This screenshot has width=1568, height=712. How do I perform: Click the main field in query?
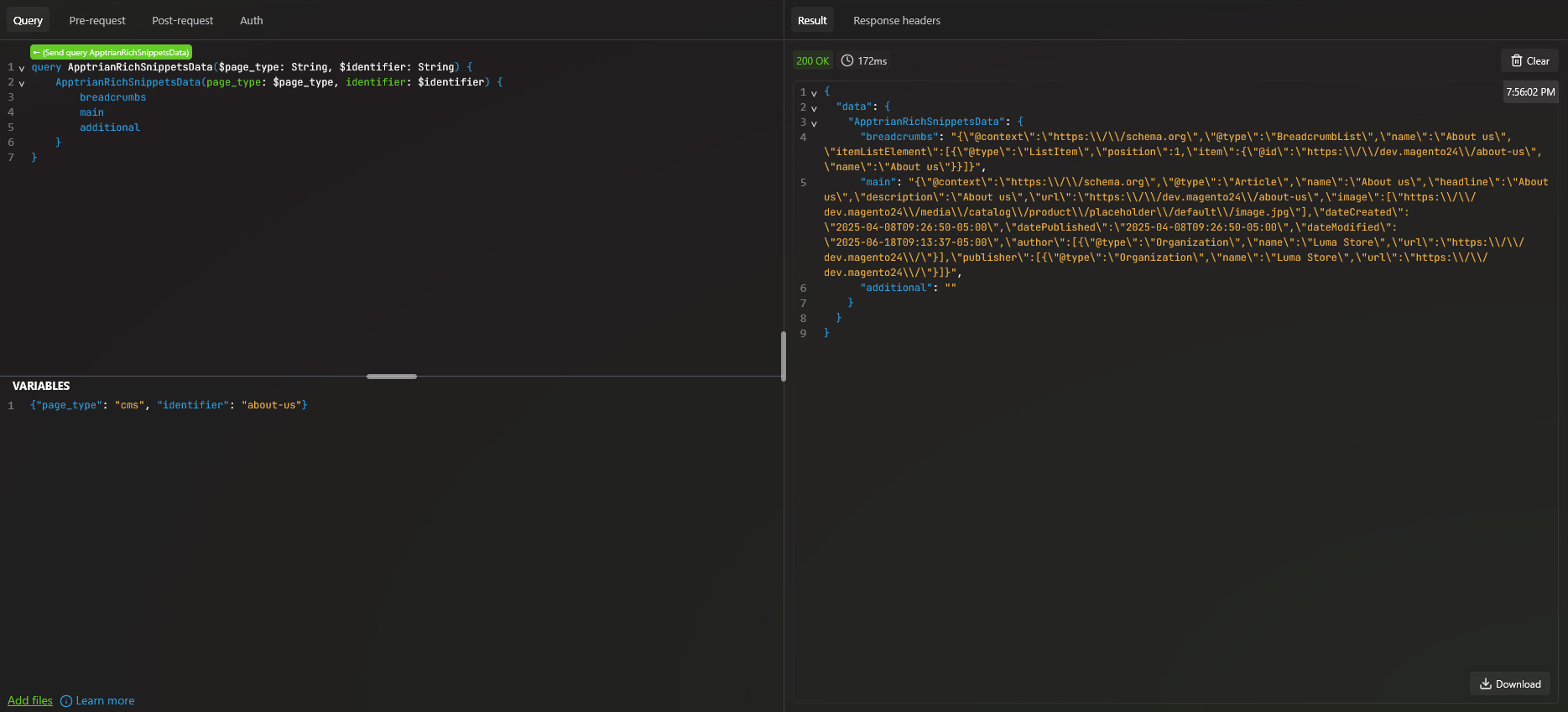pyautogui.click(x=91, y=112)
